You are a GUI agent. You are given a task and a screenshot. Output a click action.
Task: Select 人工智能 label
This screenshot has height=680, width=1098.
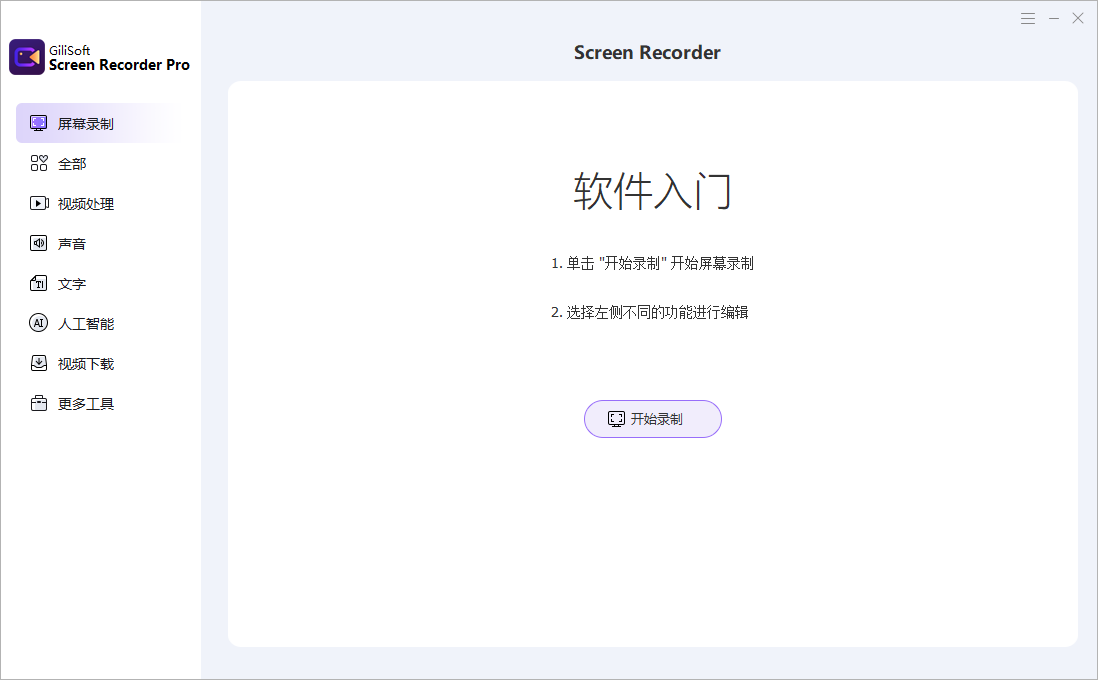[85, 324]
